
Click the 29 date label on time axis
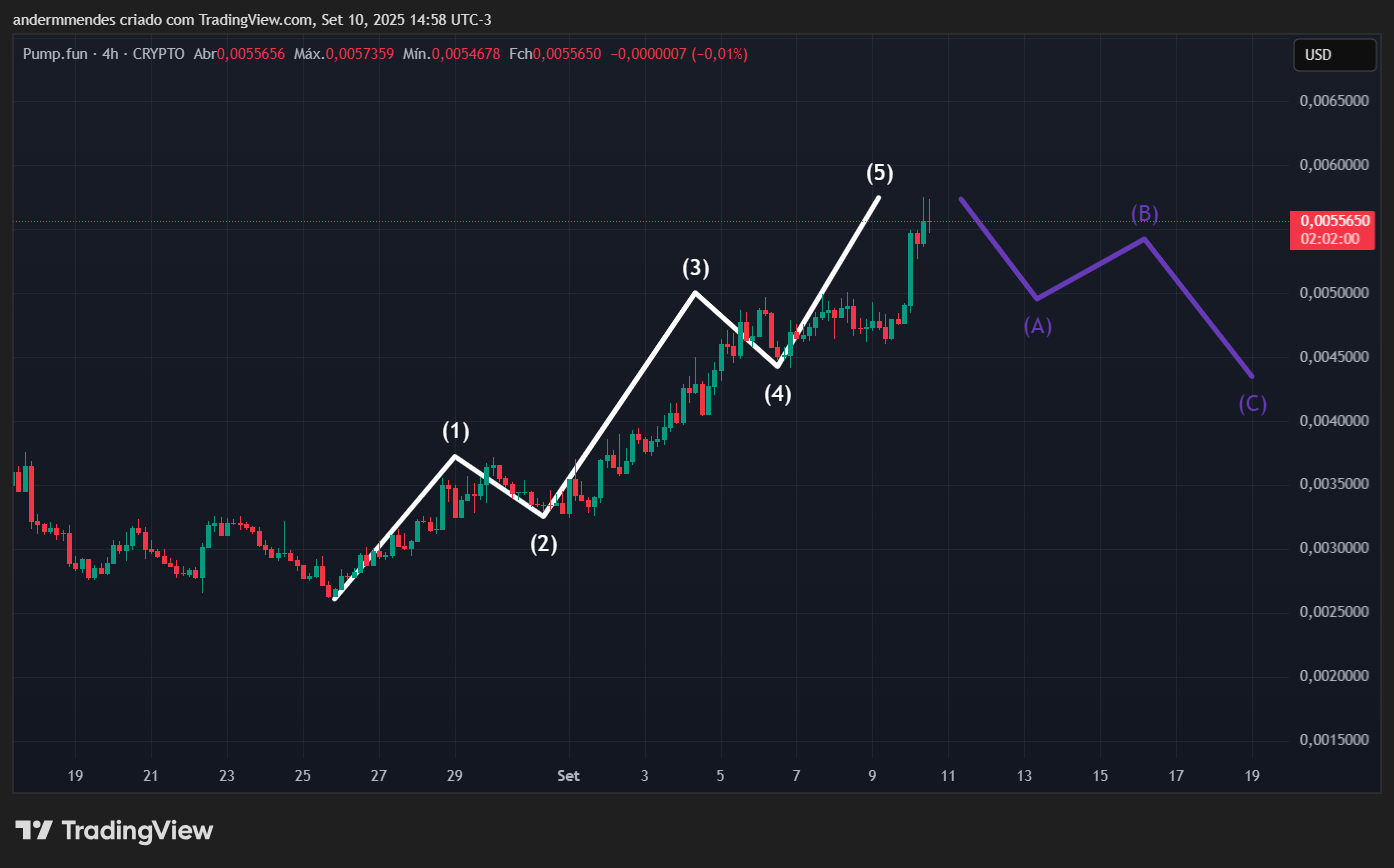click(x=455, y=776)
